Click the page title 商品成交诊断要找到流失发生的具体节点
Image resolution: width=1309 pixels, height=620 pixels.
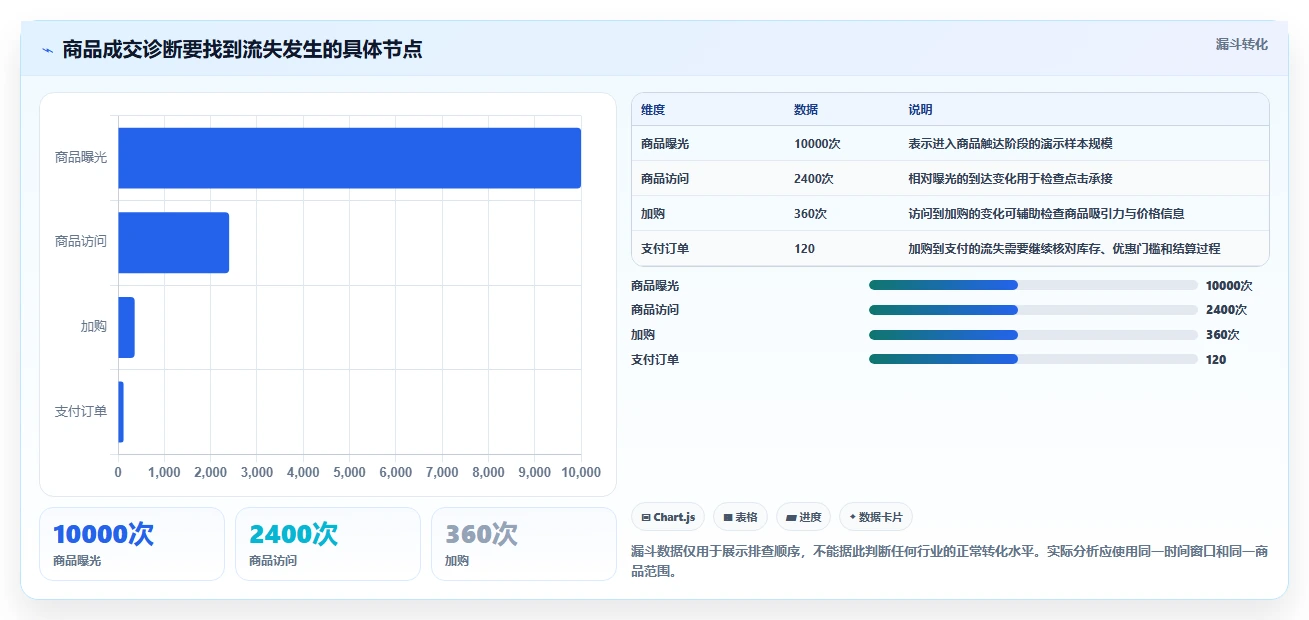point(242,50)
